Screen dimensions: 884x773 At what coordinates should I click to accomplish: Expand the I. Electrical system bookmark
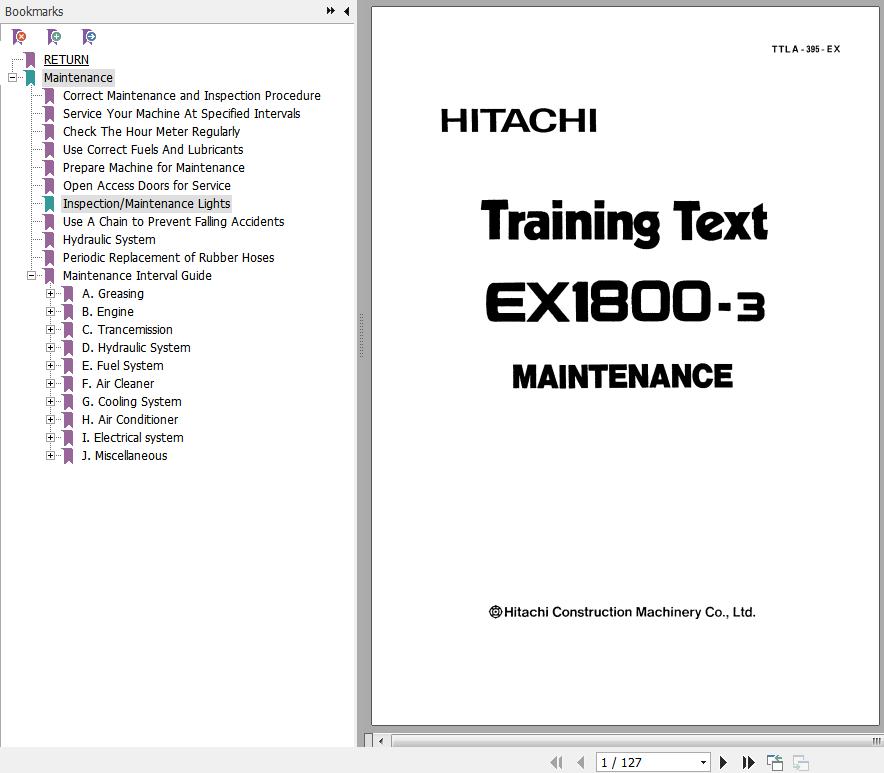pyautogui.click(x=50, y=438)
